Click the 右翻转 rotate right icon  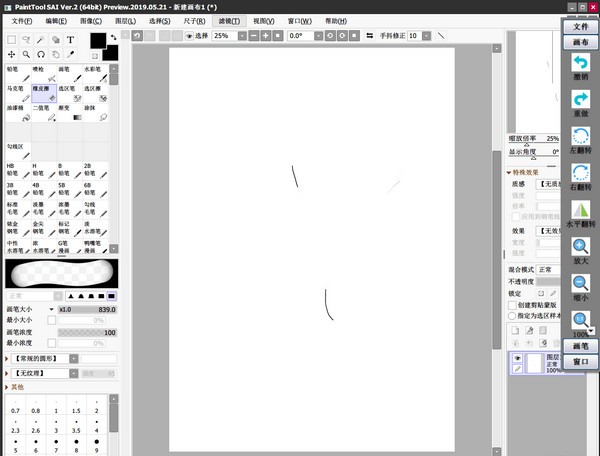pyautogui.click(x=580, y=173)
